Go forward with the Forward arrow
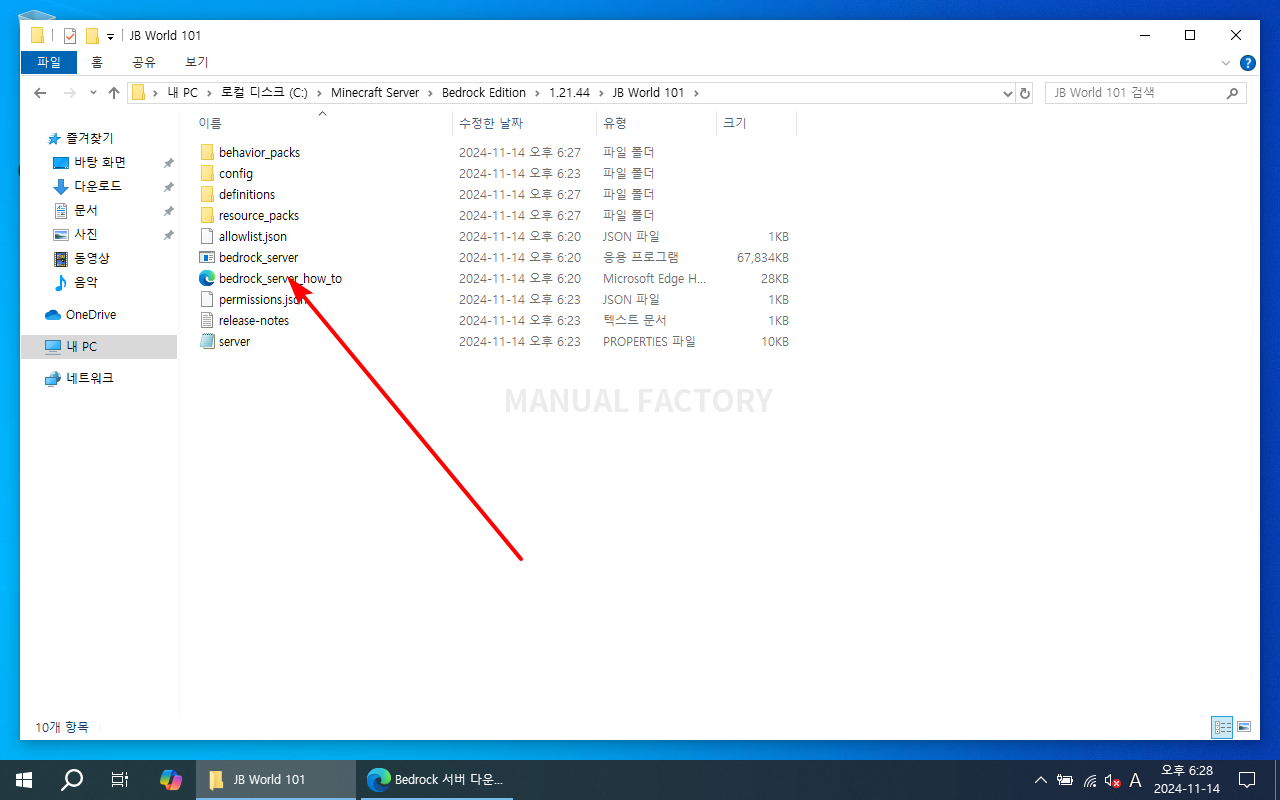The width and height of the screenshot is (1280, 800). tap(70, 93)
